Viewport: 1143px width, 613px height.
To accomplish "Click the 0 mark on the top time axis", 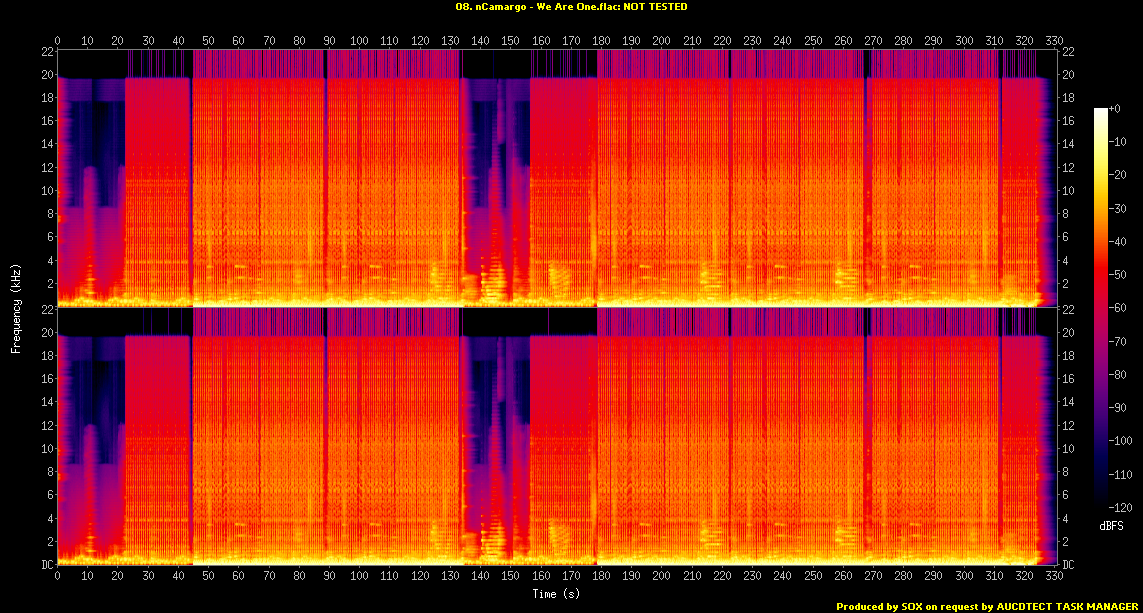I will [58, 41].
